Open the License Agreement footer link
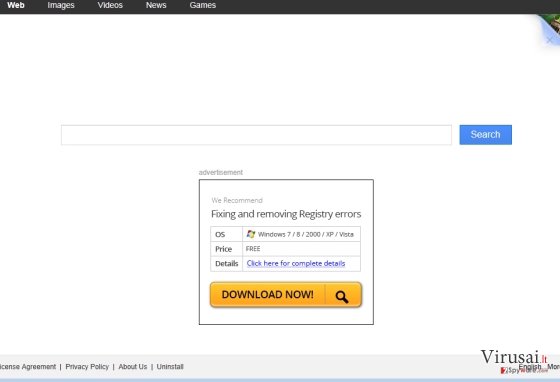 (x=28, y=367)
